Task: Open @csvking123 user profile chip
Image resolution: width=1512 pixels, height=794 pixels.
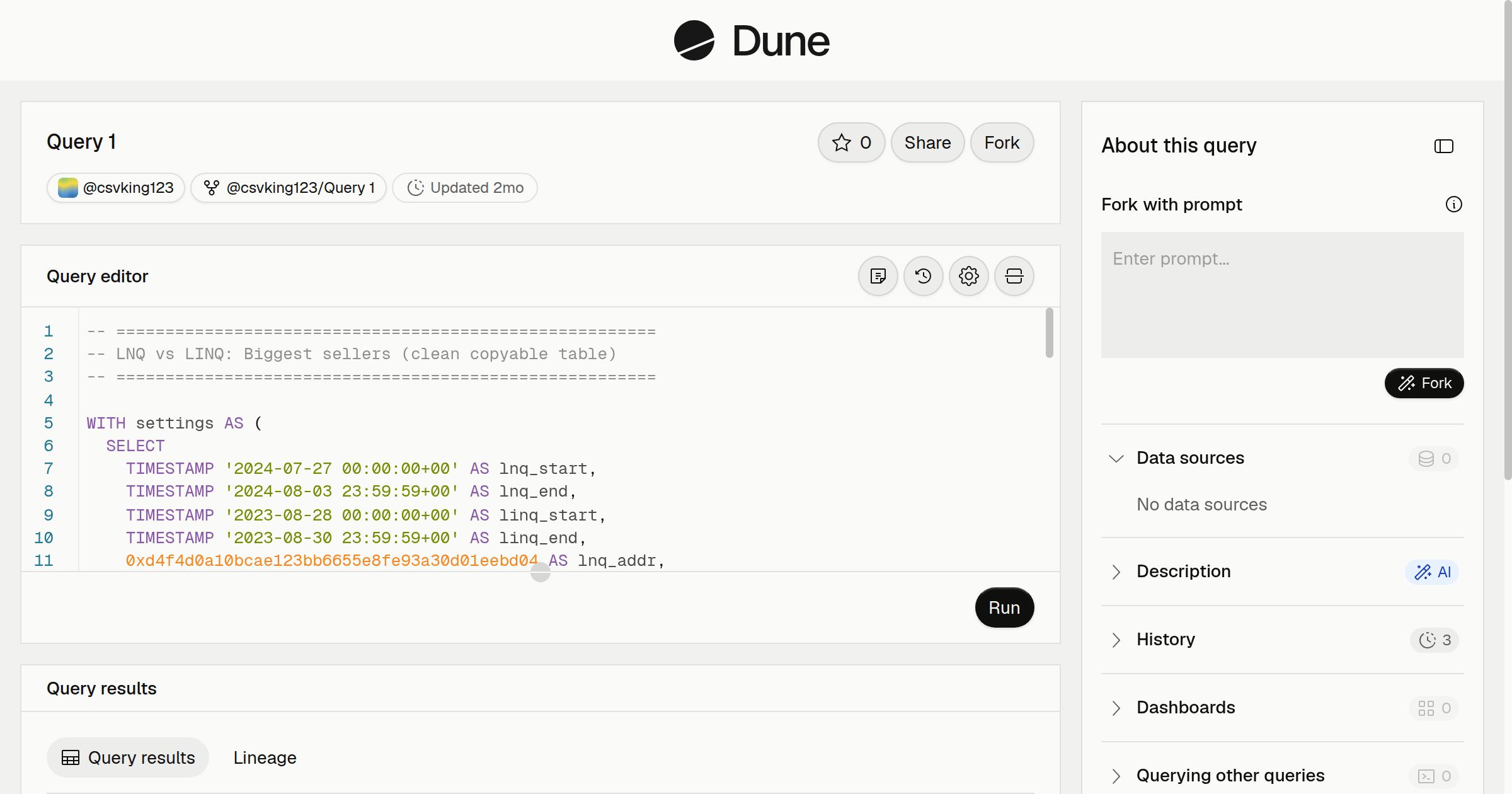Action: tap(115, 188)
